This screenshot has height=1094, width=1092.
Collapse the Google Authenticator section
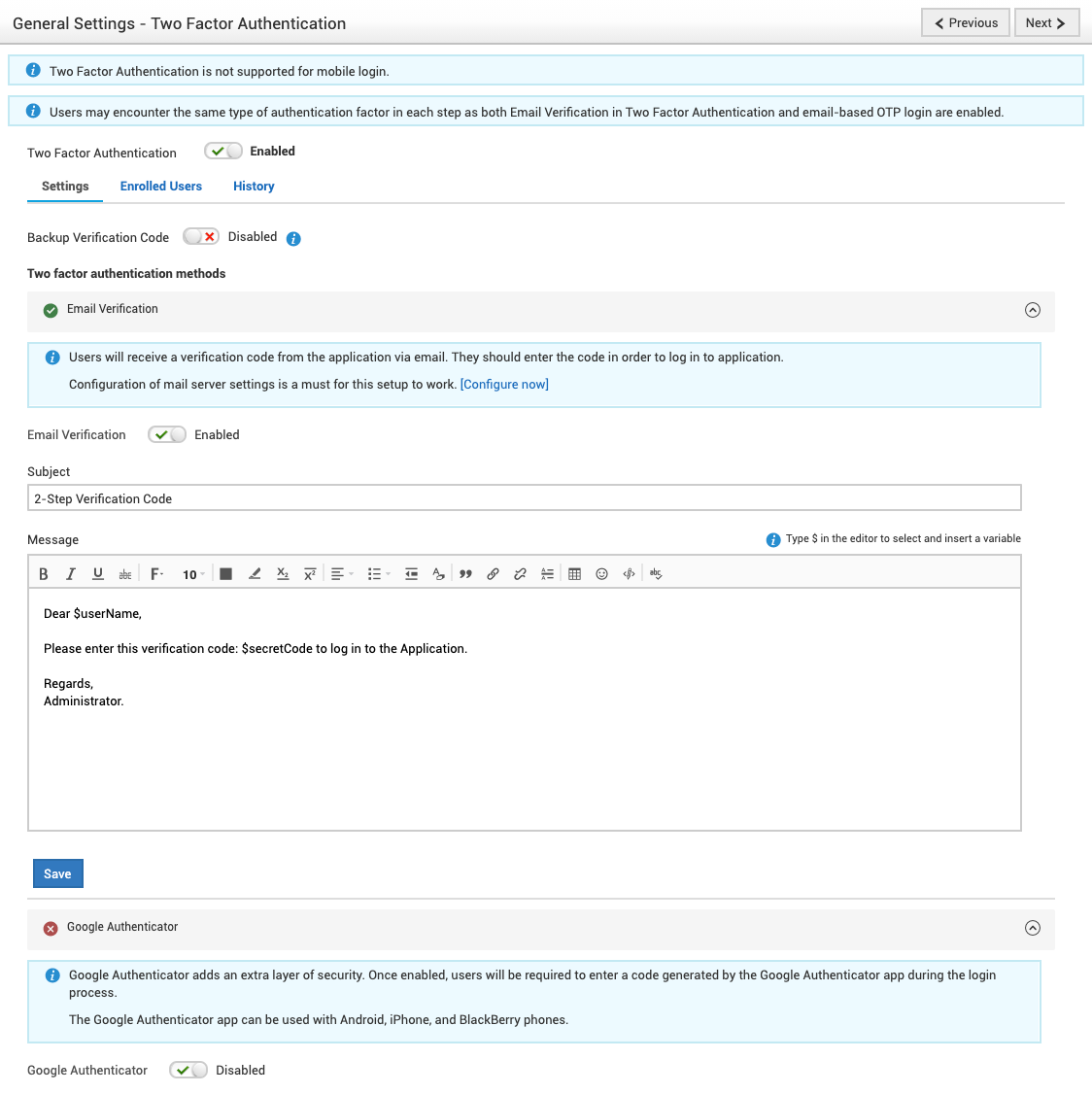point(1033,928)
